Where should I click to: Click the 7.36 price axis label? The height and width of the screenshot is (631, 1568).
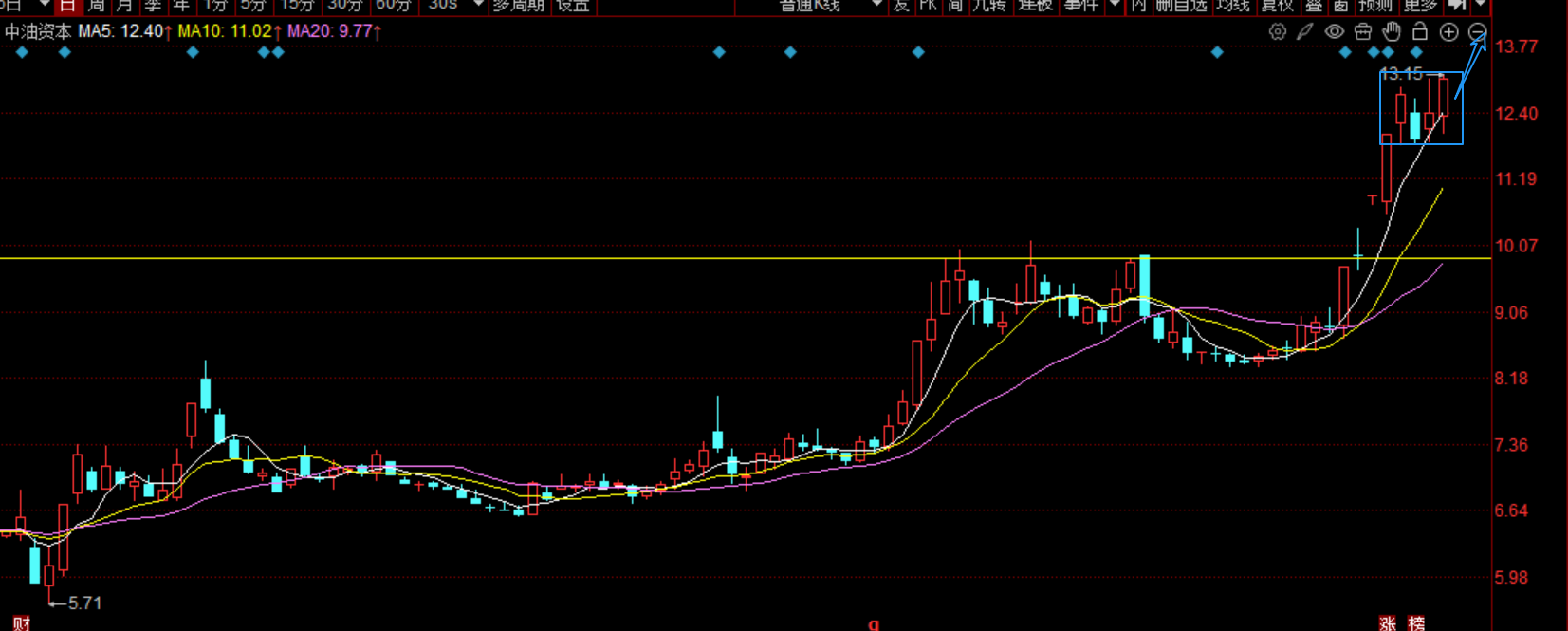click(1512, 444)
